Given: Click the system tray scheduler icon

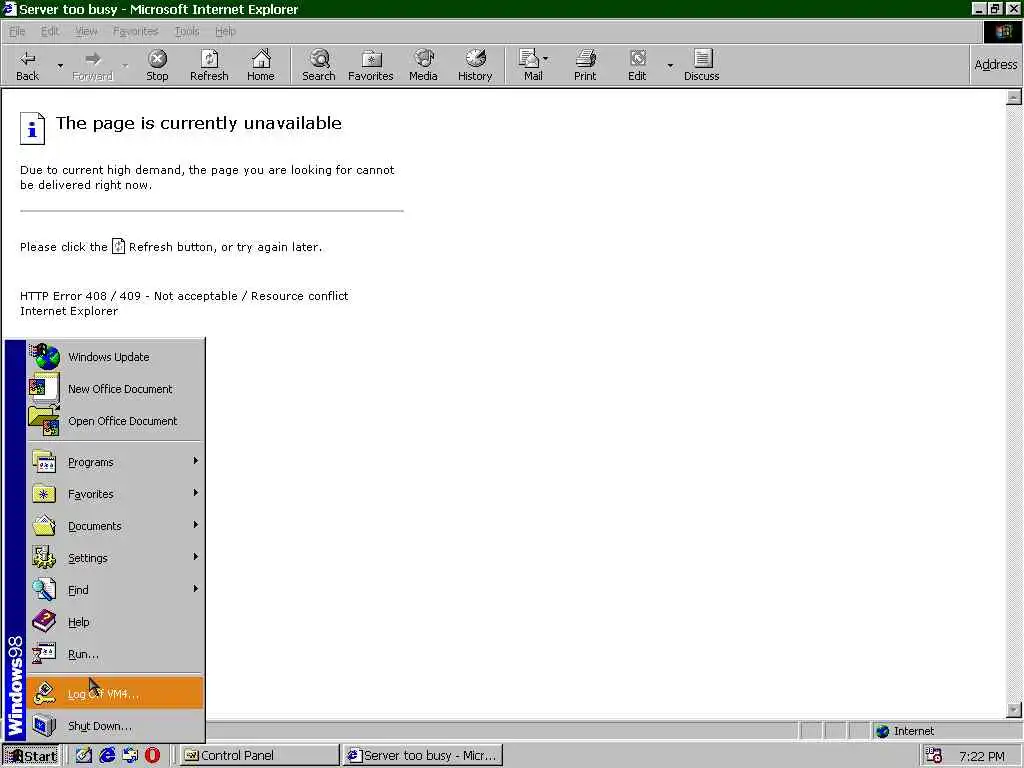Looking at the screenshot, I should [934, 756].
